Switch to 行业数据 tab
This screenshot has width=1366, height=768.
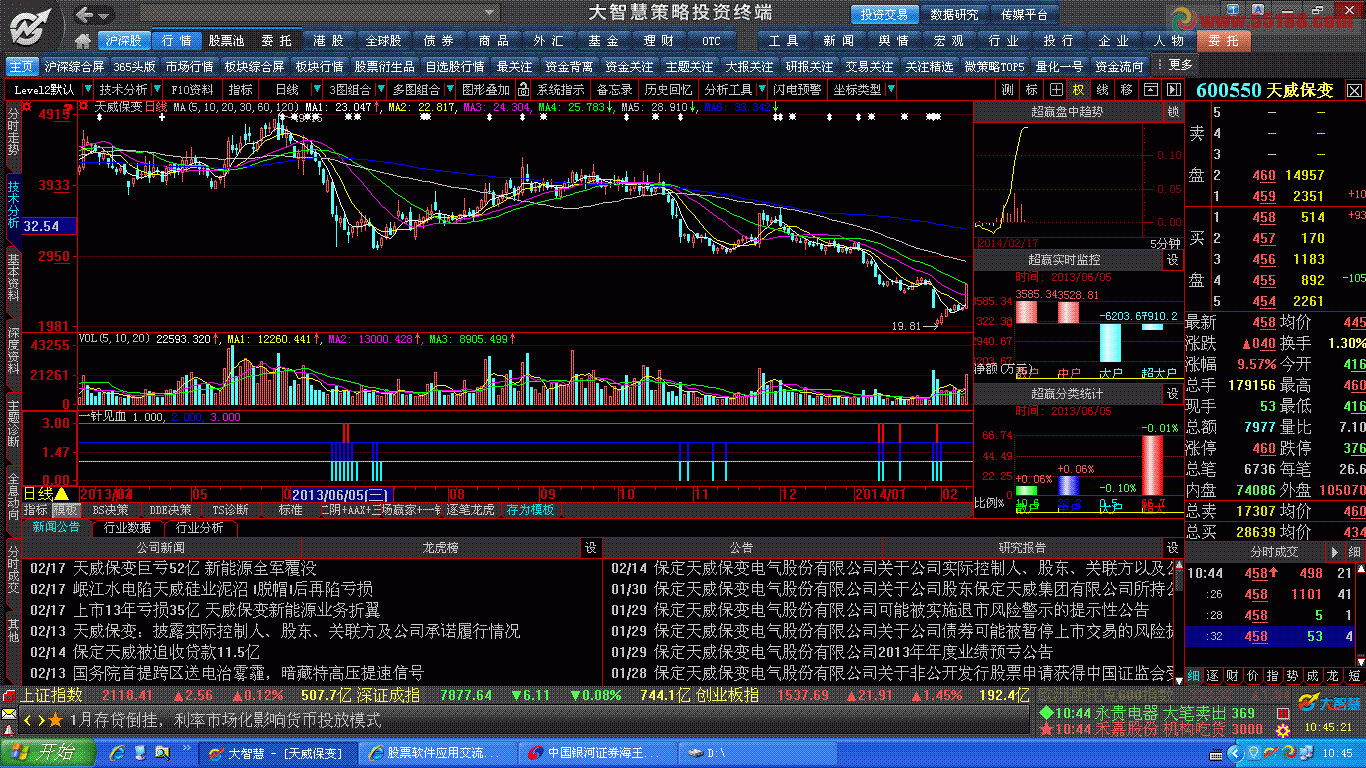pyautogui.click(x=127, y=527)
